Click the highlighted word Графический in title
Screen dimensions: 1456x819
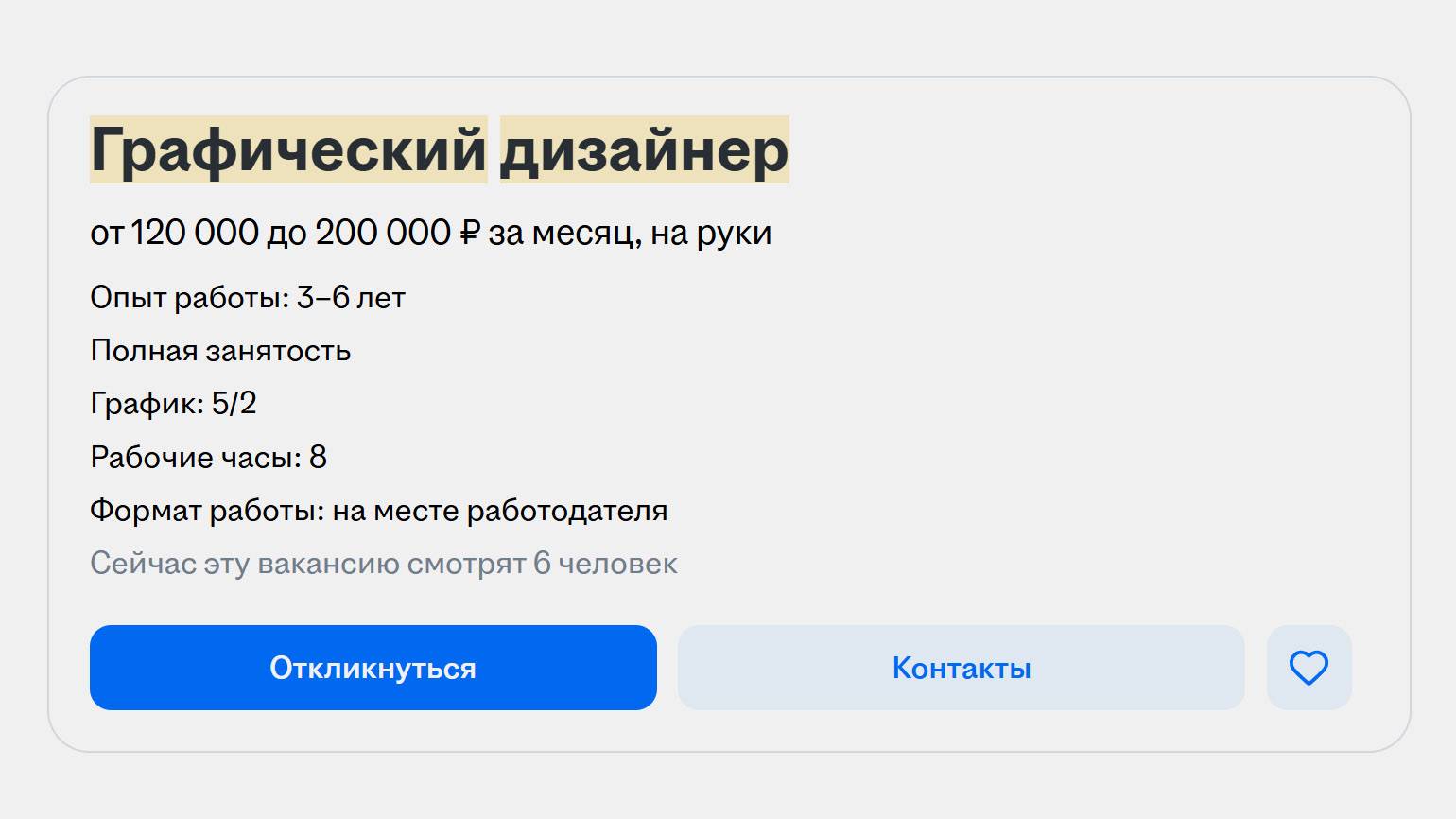[x=288, y=150]
